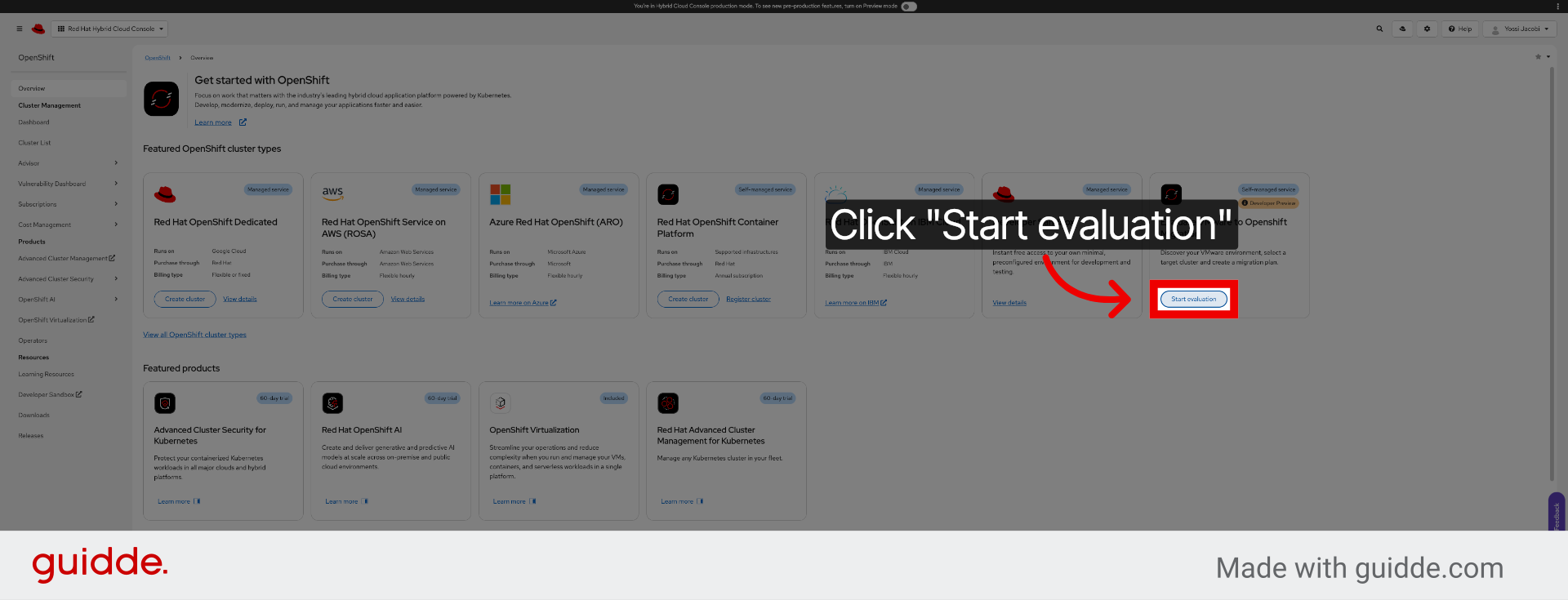This screenshot has width=1568, height=600.
Task: Click the Advanced Cluster Management product icon
Action: tap(668, 403)
